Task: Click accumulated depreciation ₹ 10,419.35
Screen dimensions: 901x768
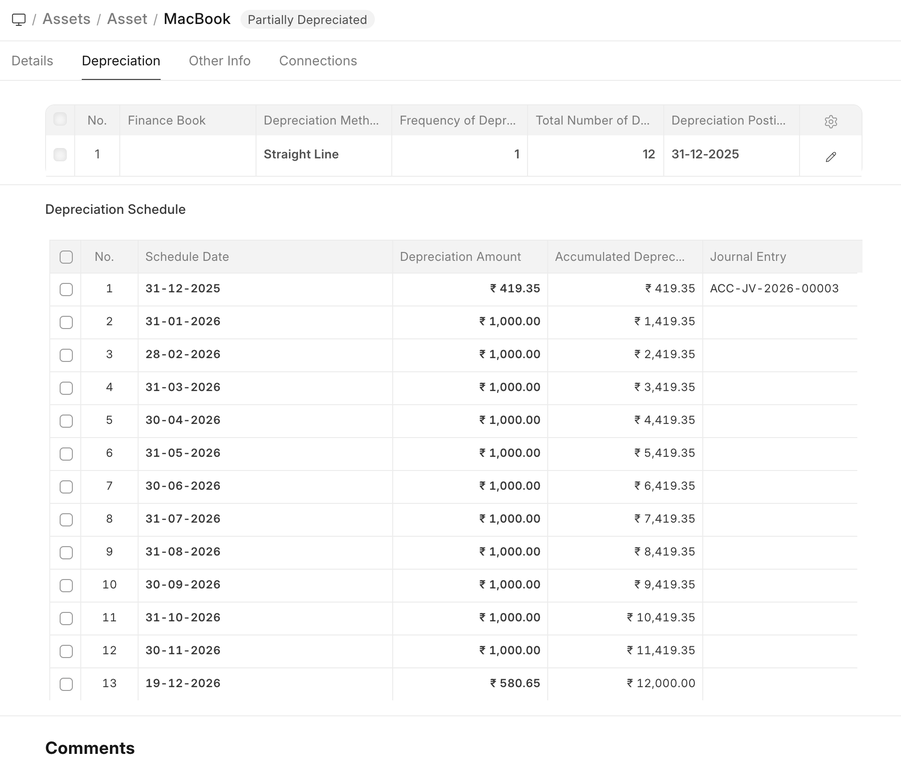Action: pos(625,618)
